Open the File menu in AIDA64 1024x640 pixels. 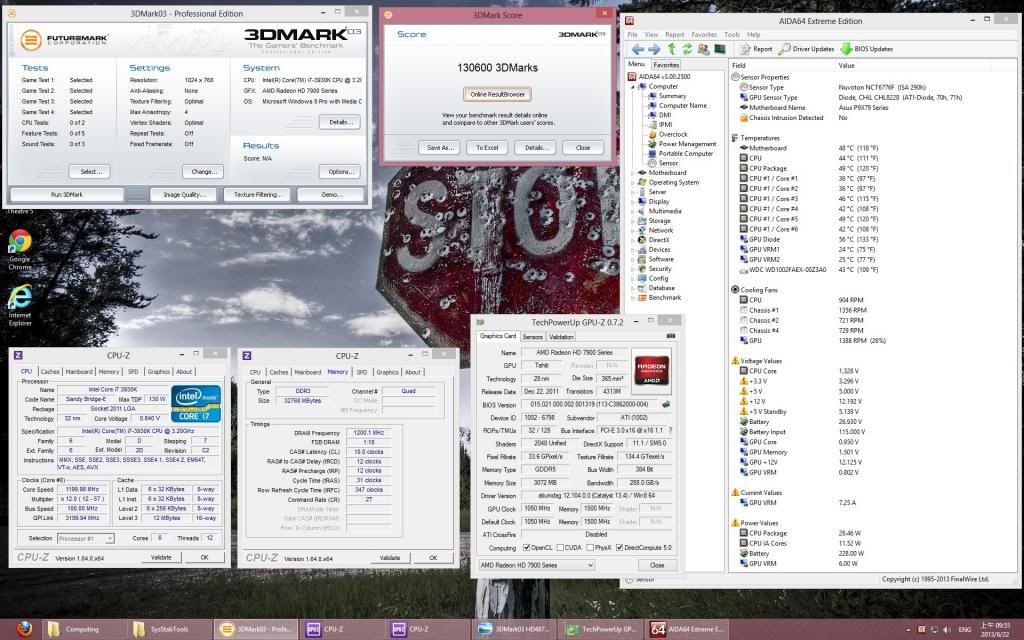pyautogui.click(x=632, y=35)
